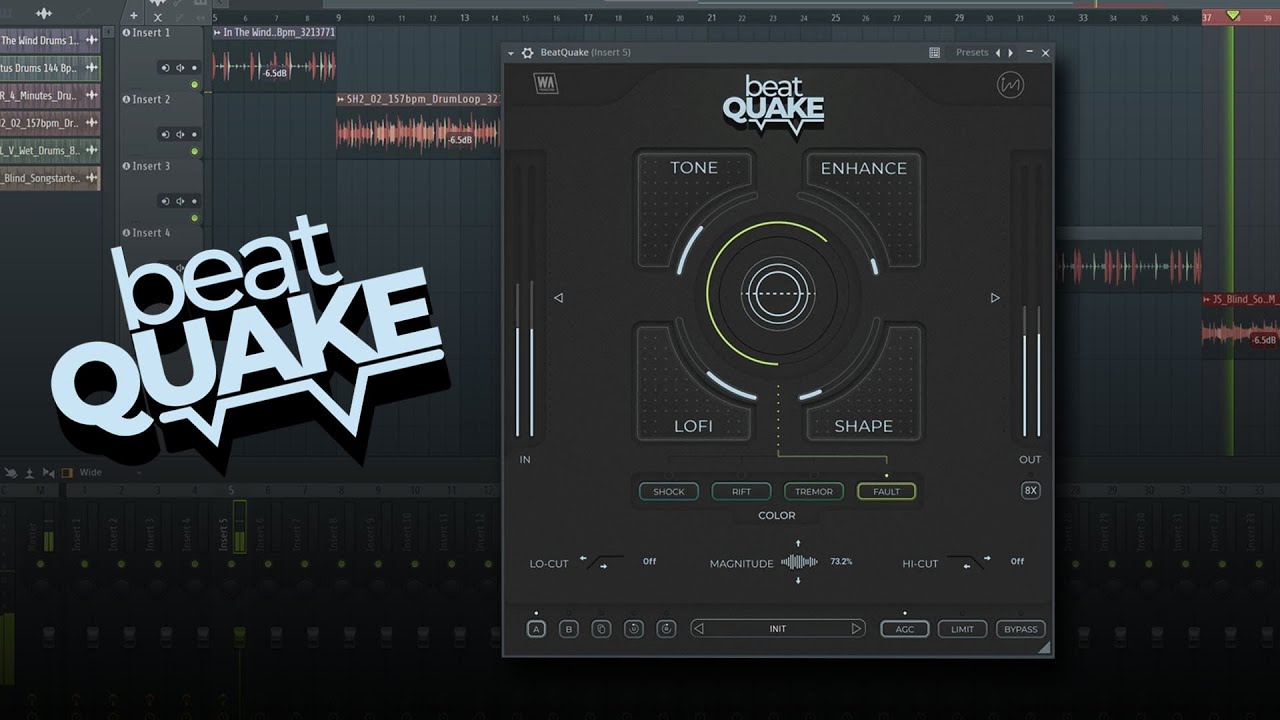Open the Presets menu in plugin title bar

972,52
